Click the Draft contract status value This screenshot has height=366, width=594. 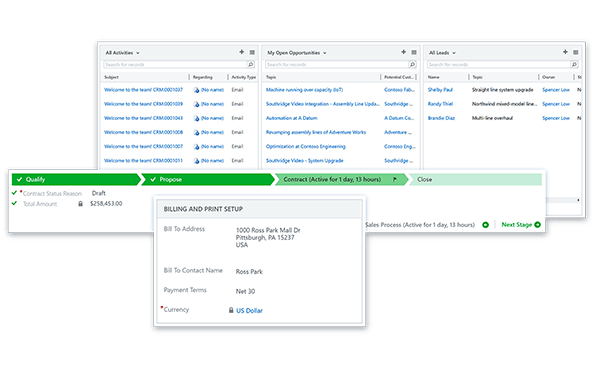coord(98,193)
